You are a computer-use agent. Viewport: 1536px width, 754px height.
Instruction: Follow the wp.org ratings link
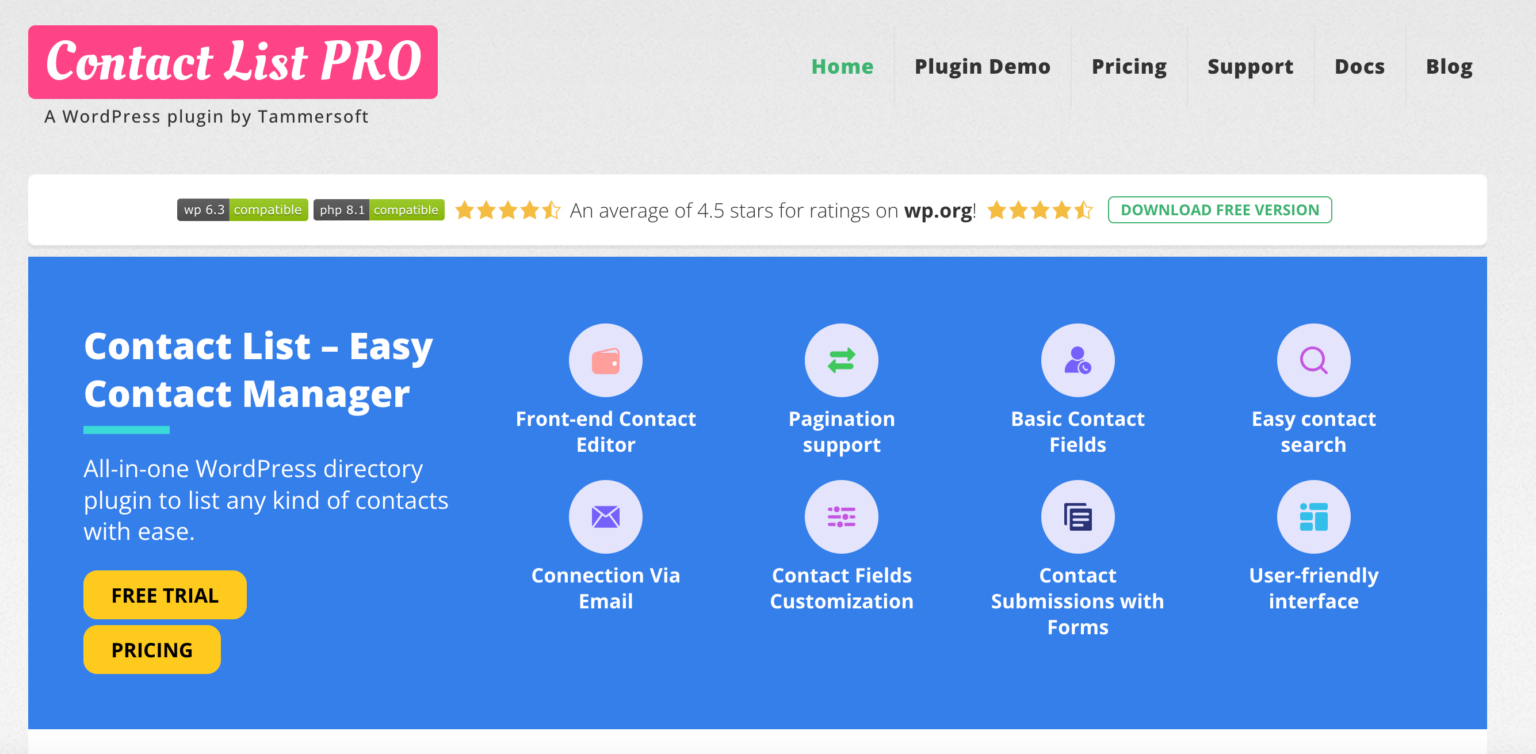coord(938,211)
